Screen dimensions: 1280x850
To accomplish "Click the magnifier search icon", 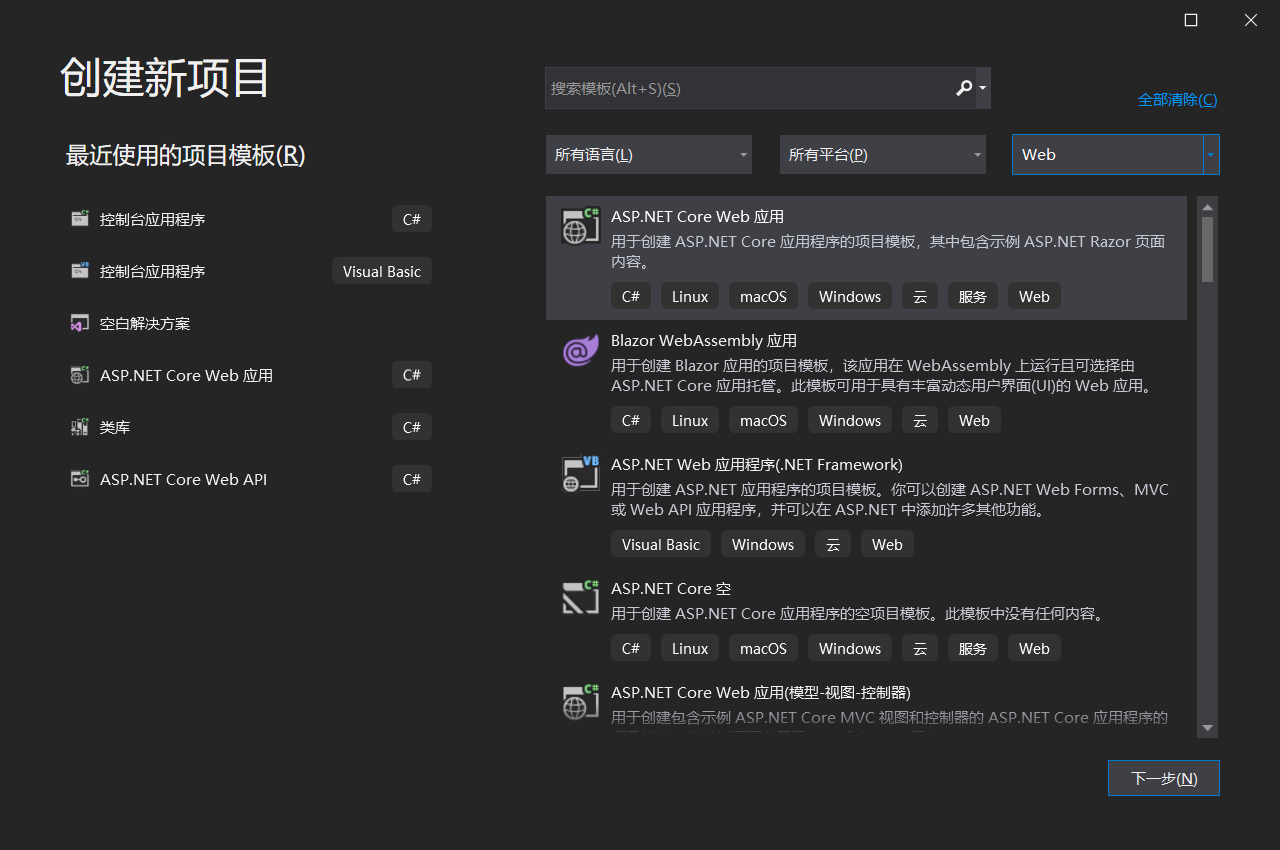I will (964, 88).
